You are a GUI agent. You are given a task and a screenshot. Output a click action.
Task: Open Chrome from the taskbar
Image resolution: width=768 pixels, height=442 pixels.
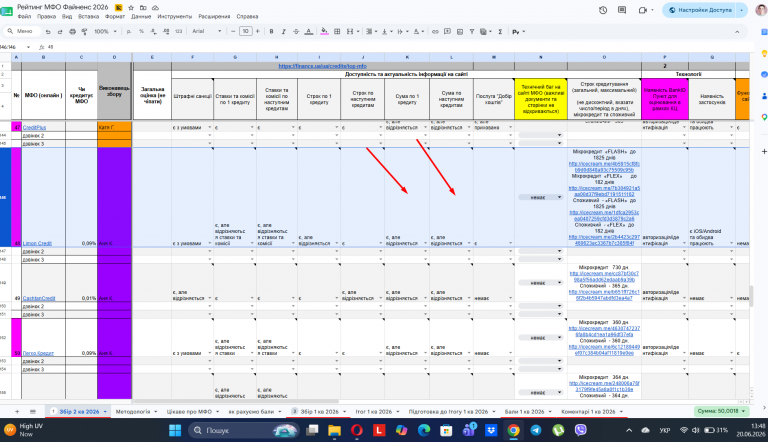click(x=513, y=430)
